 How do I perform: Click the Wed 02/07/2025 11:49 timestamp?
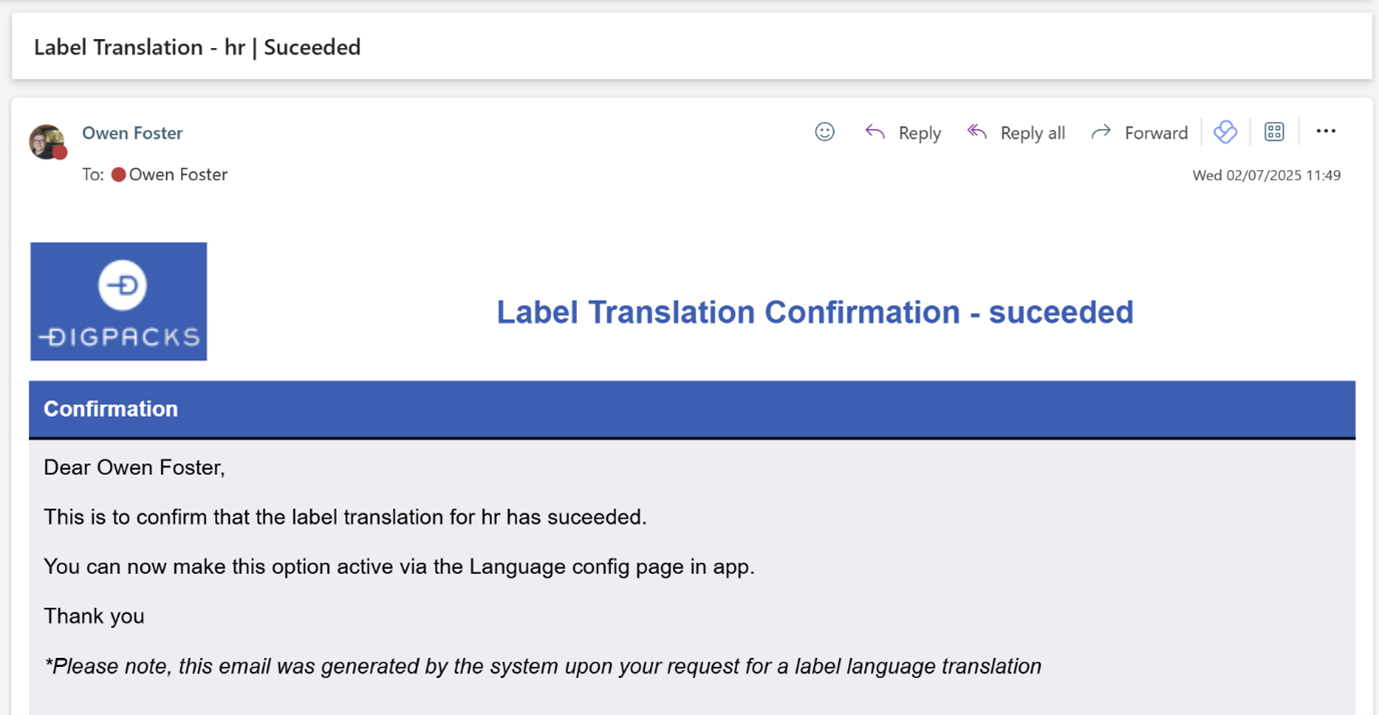click(1266, 175)
